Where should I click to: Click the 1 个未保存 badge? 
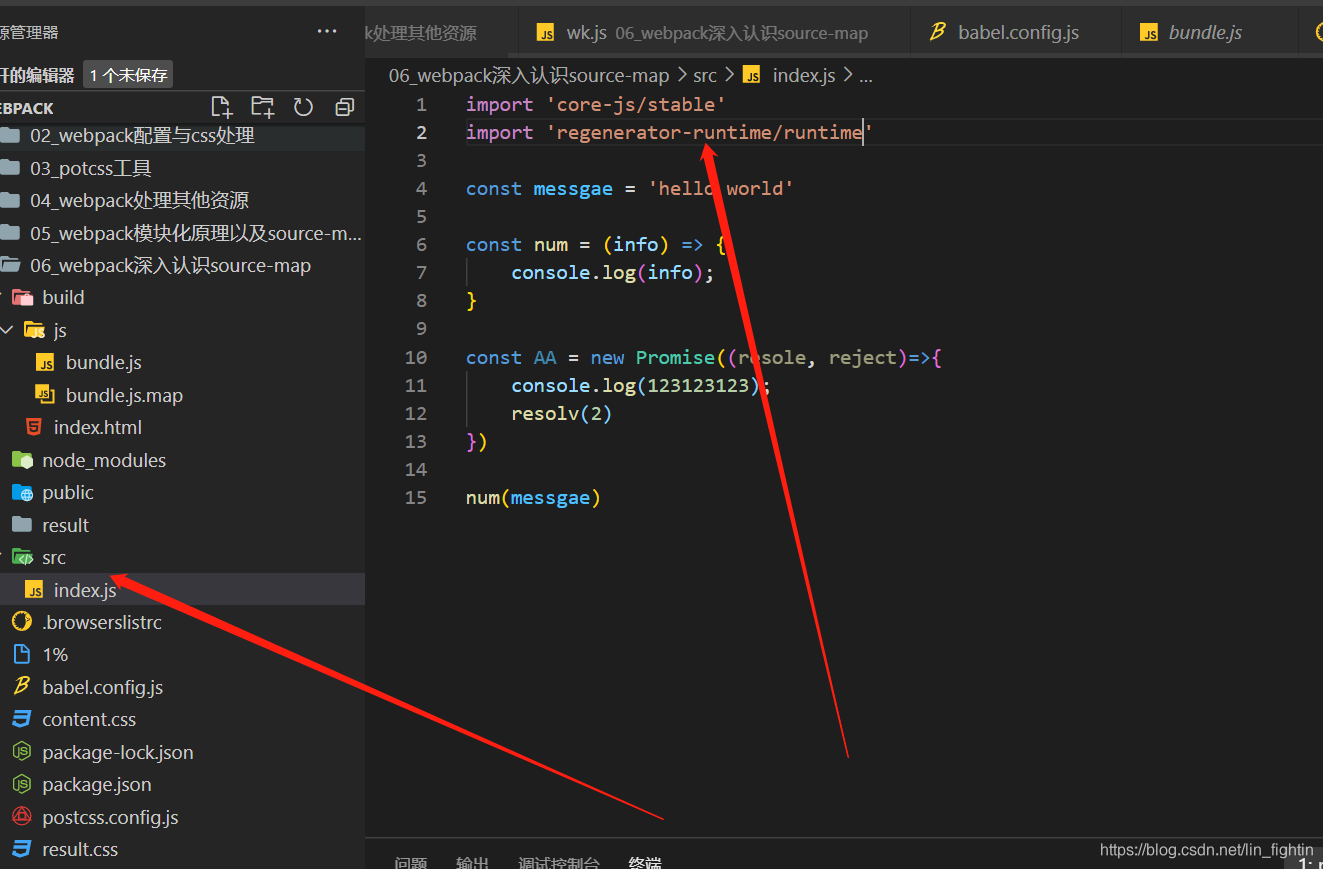tap(129, 75)
